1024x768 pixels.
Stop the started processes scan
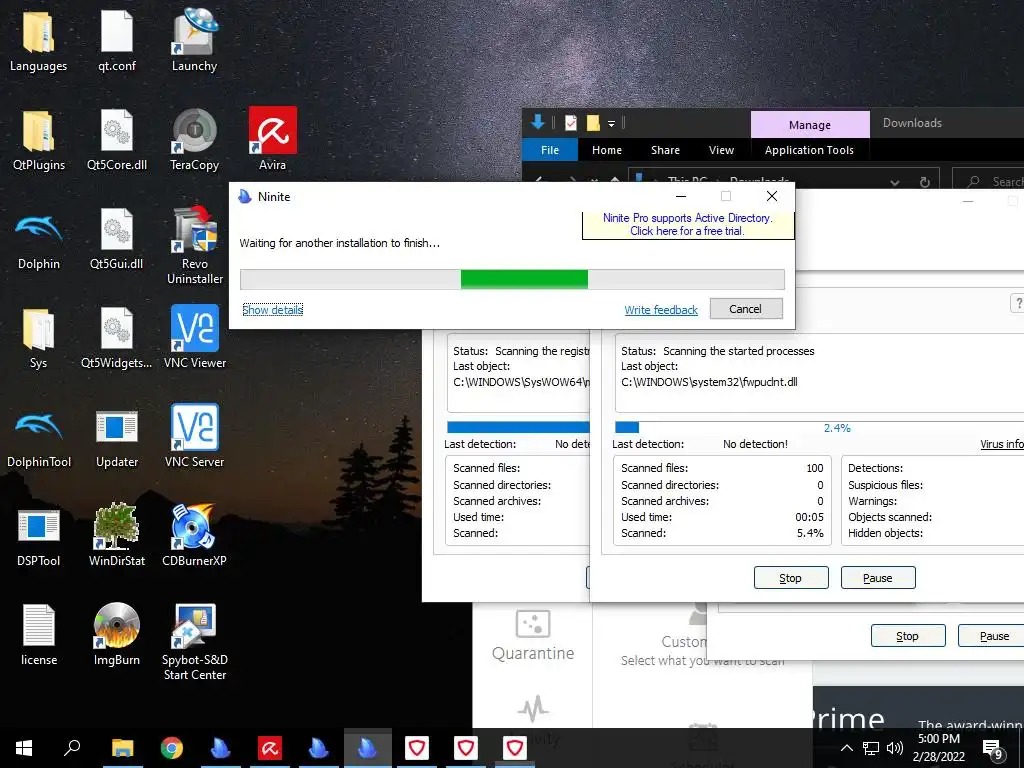pyautogui.click(x=791, y=578)
